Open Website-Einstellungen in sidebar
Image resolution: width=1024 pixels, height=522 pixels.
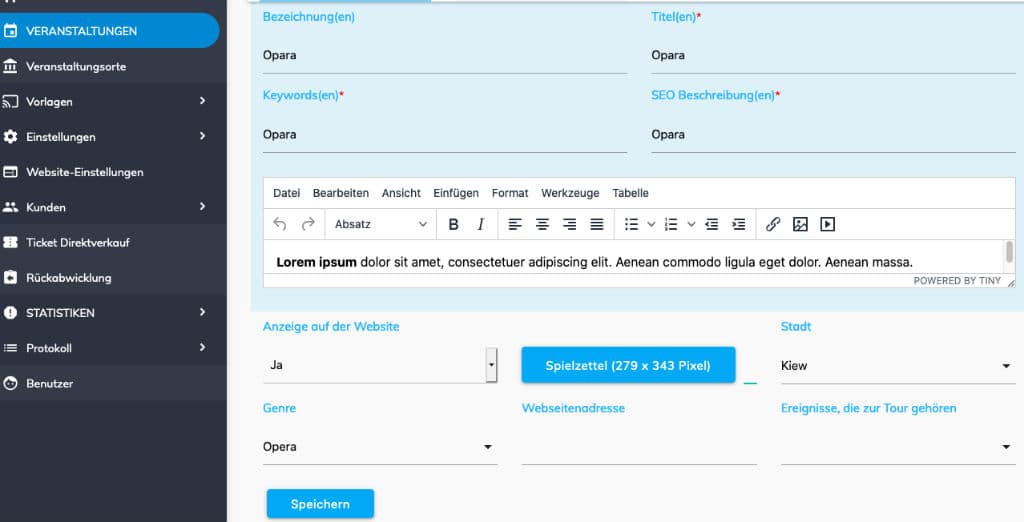pos(113,172)
